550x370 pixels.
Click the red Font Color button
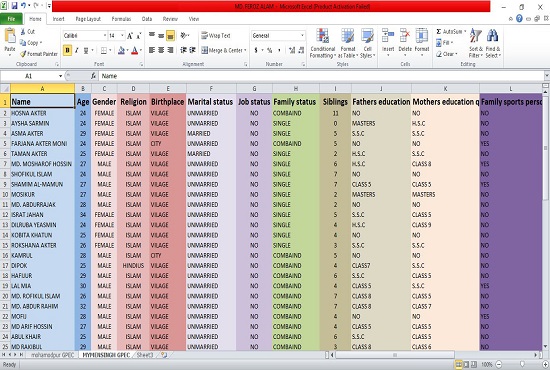coord(135,51)
